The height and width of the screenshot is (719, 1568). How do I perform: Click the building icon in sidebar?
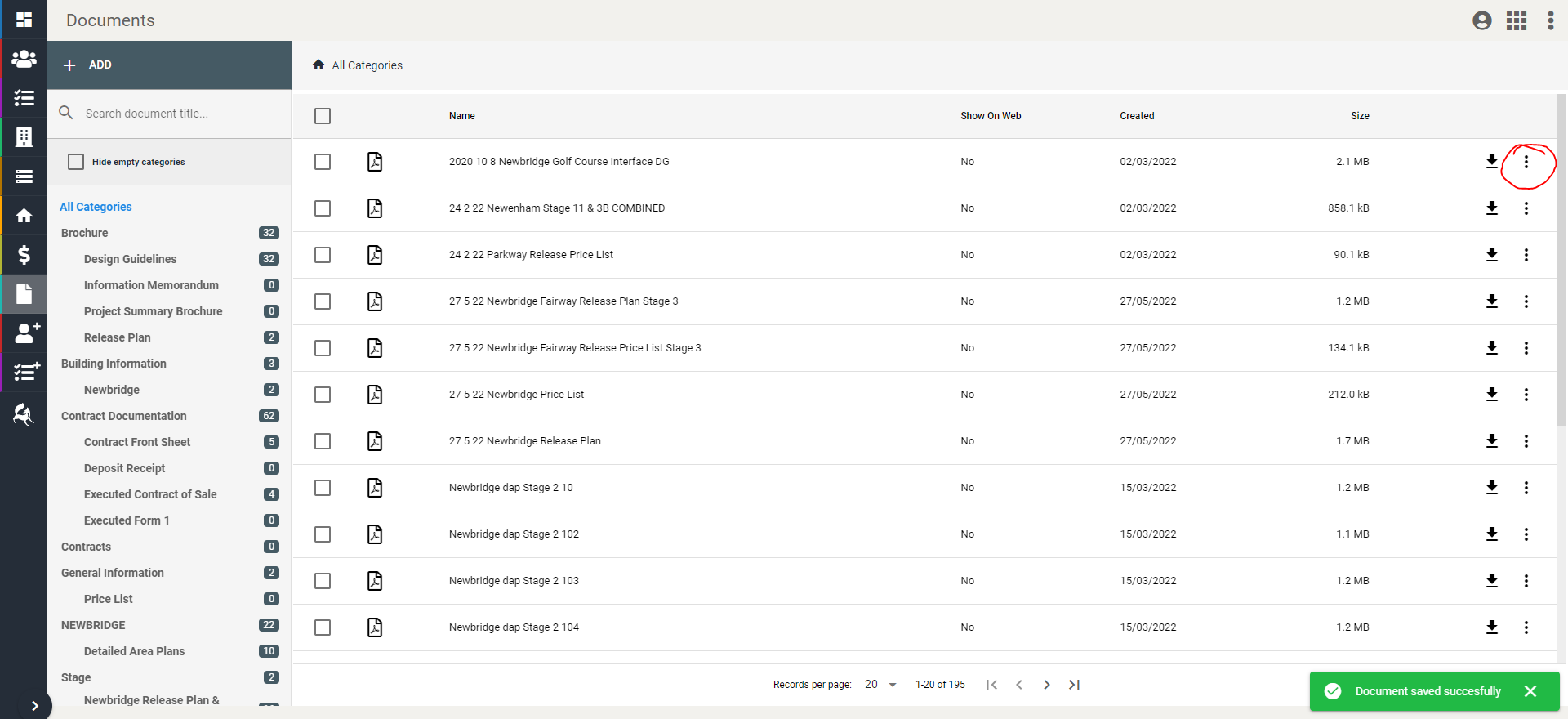click(x=24, y=137)
